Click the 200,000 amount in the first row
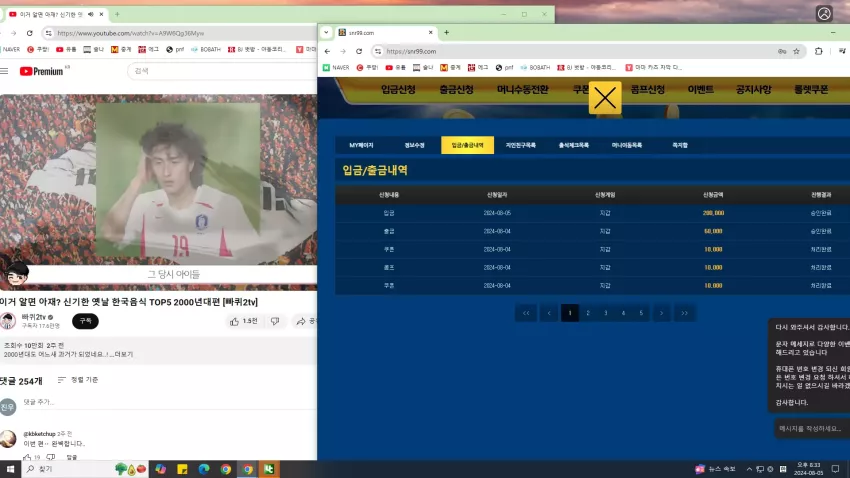Viewport: 850px width, 478px height. [x=713, y=213]
